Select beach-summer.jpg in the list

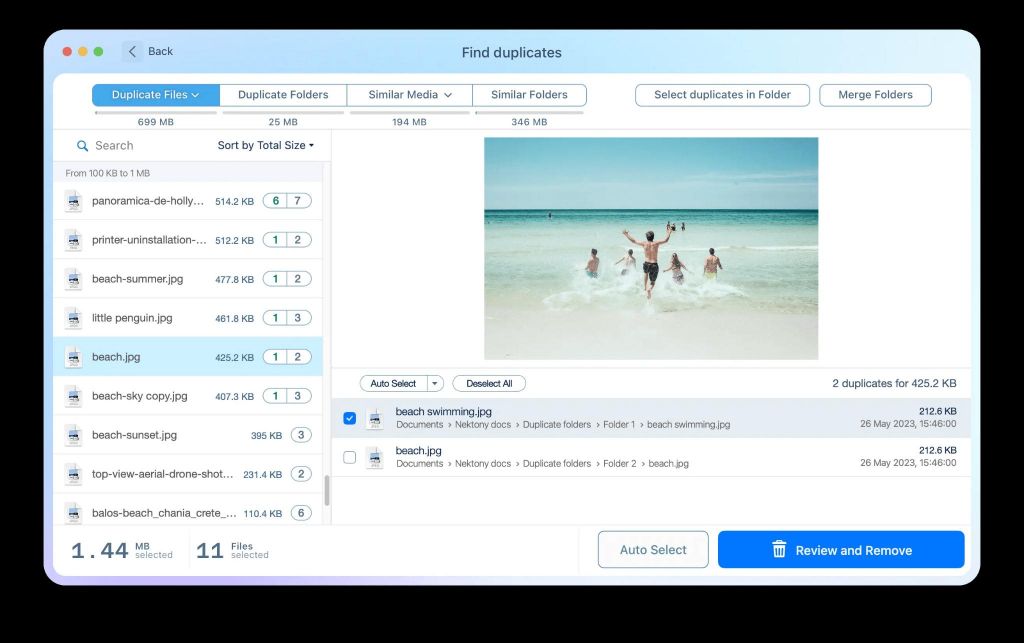pyautogui.click(x=188, y=279)
